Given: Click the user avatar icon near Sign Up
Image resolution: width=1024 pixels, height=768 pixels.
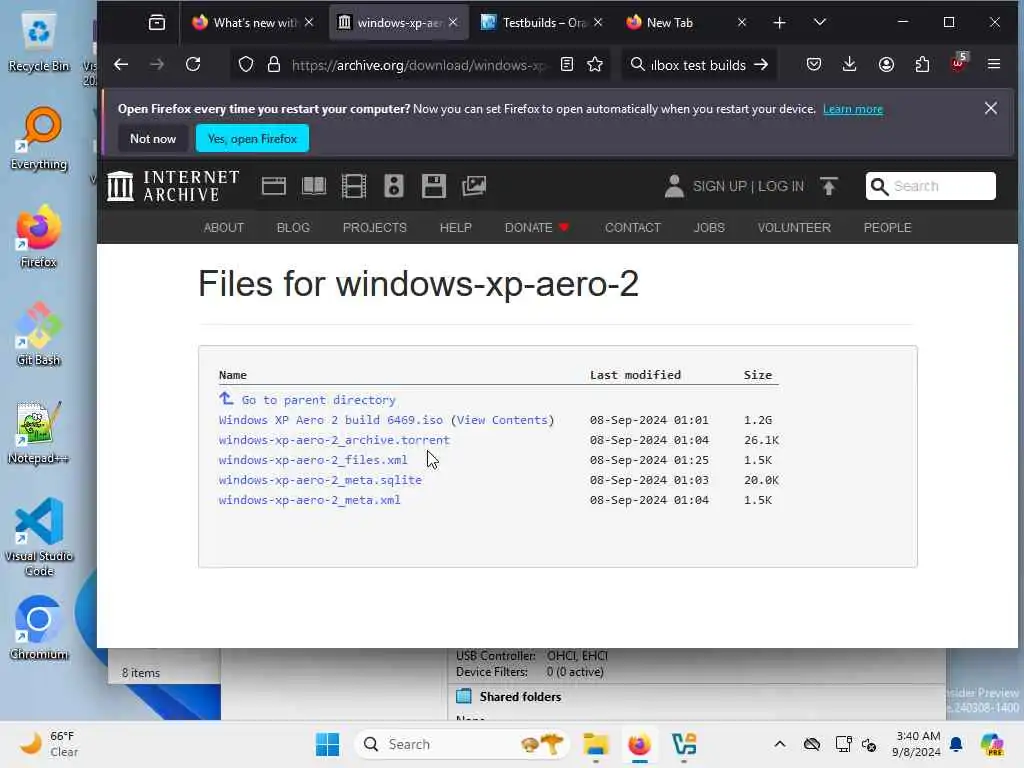Looking at the screenshot, I should click(674, 186).
